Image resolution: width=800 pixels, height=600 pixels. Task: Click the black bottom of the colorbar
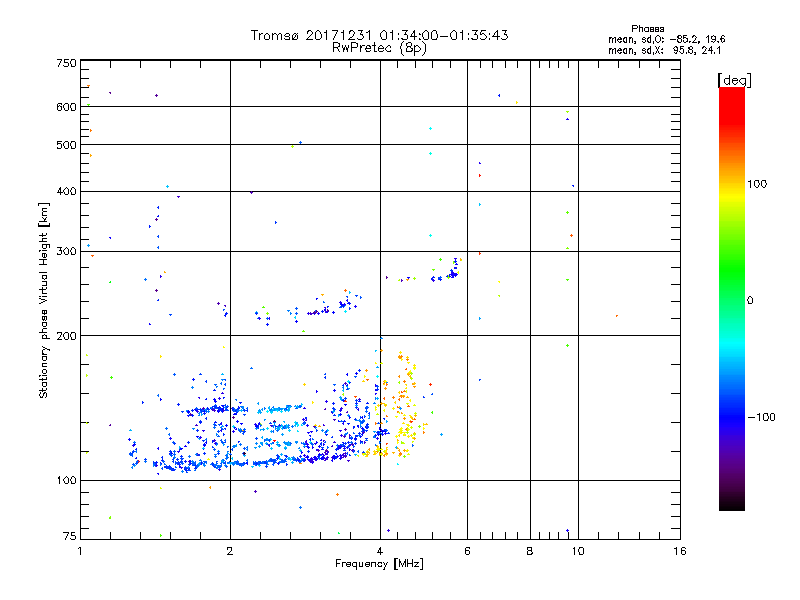coord(732,503)
